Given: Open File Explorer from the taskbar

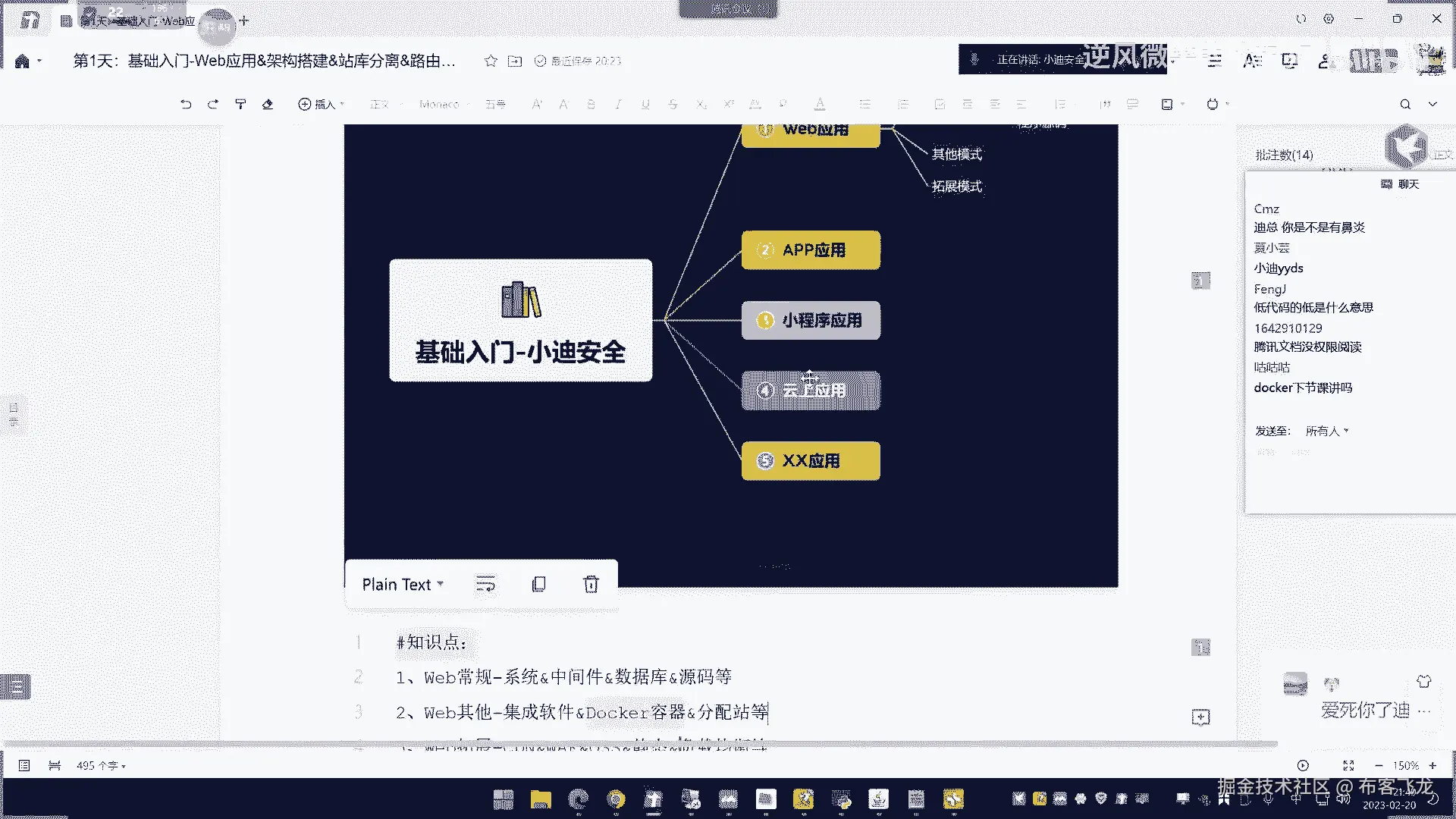Looking at the screenshot, I should tap(540, 799).
